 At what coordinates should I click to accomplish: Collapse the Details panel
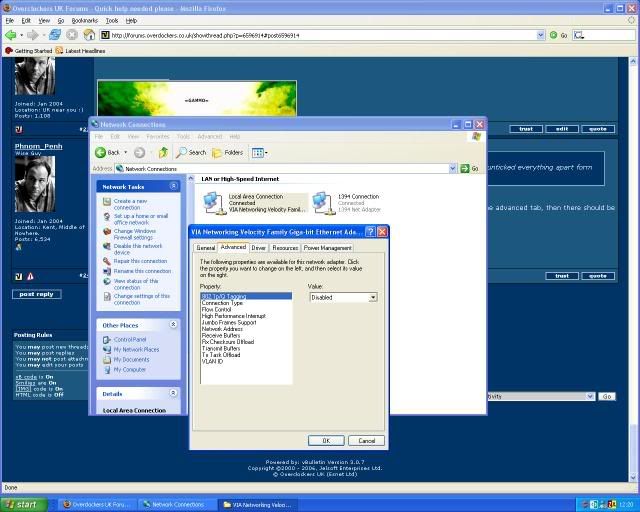(173, 393)
